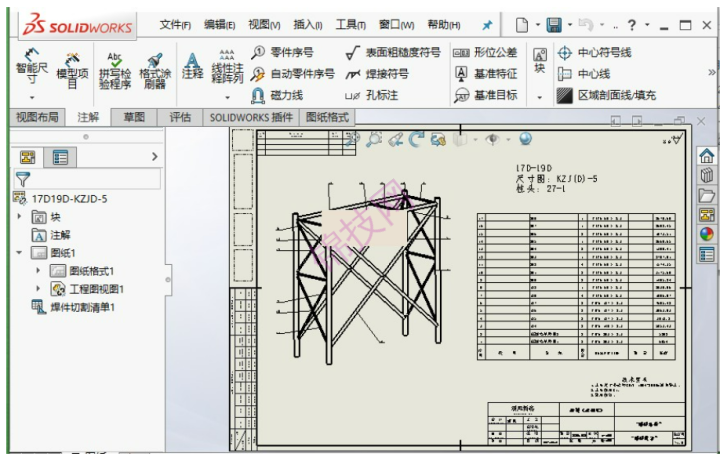This screenshot has width=720, height=457.
Task: Open the 工具(T) menu
Action: [x=350, y=25]
